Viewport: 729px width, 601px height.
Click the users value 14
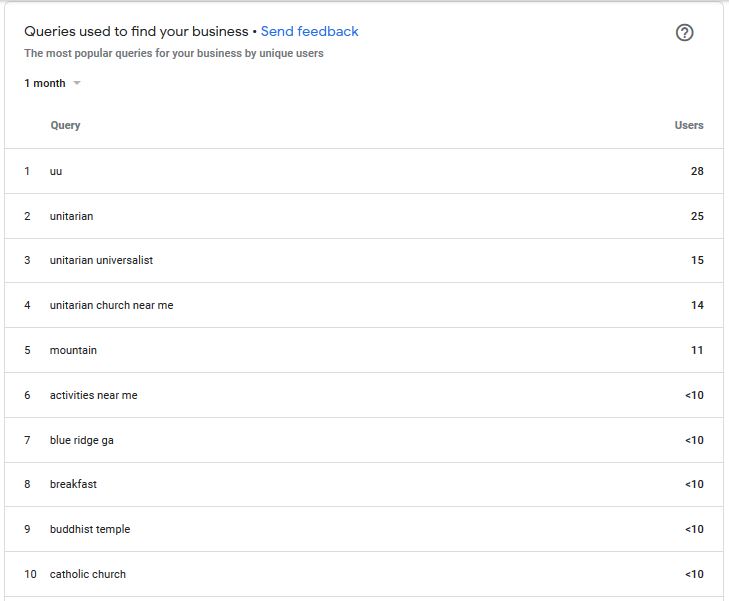coord(697,305)
